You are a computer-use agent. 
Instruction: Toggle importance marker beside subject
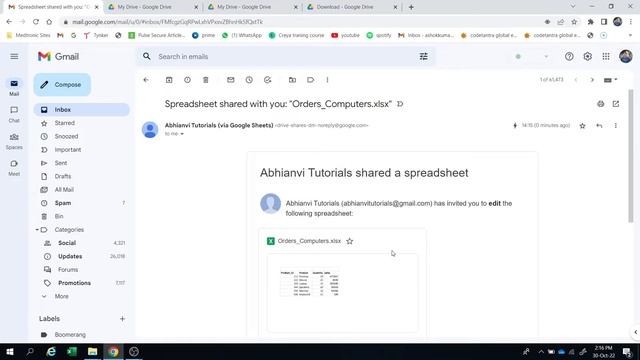[400, 104]
